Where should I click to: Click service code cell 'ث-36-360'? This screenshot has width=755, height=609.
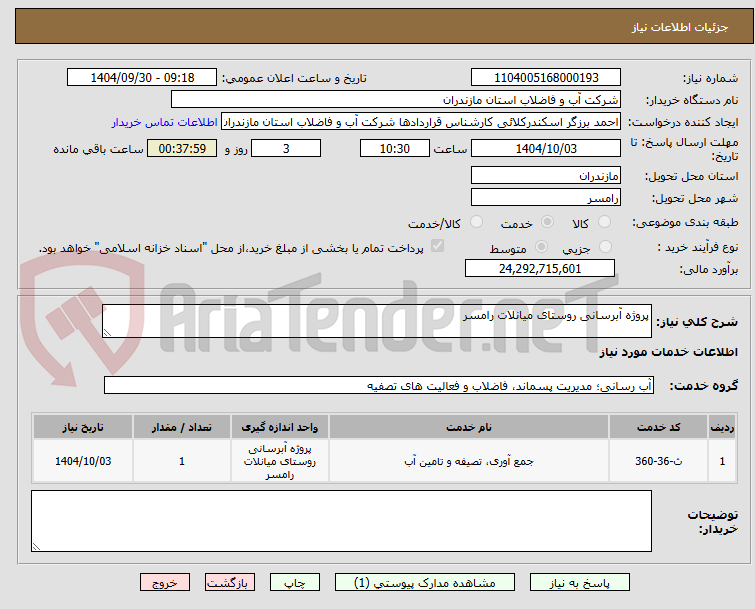click(658, 461)
